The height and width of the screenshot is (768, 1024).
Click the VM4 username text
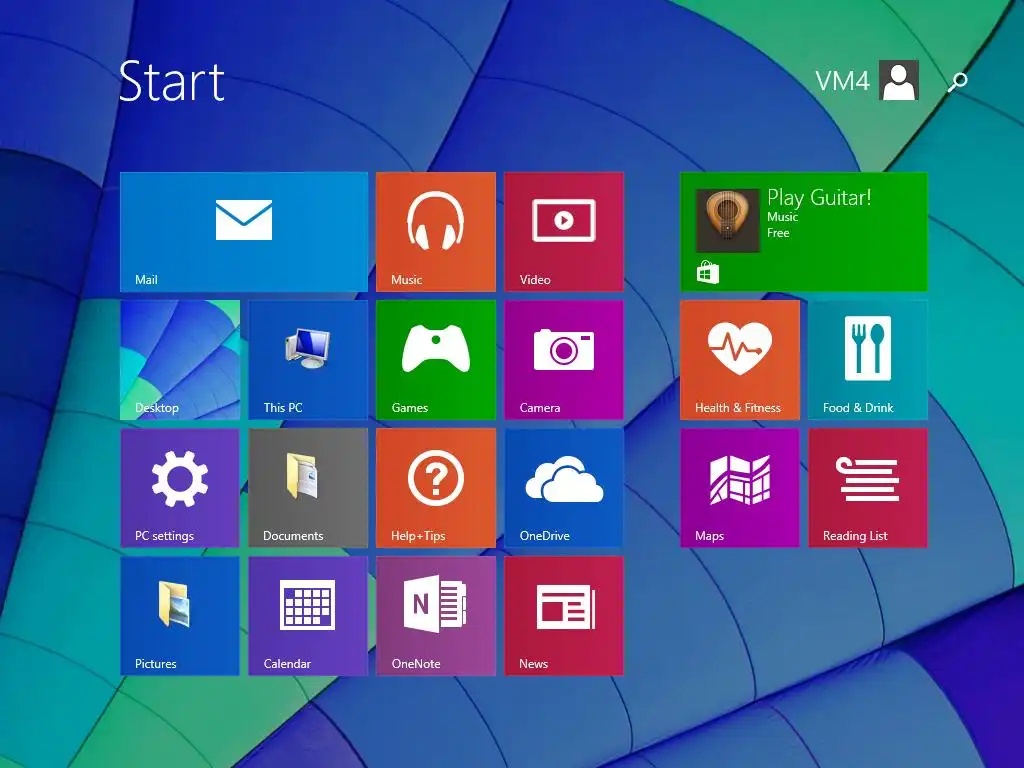(842, 81)
